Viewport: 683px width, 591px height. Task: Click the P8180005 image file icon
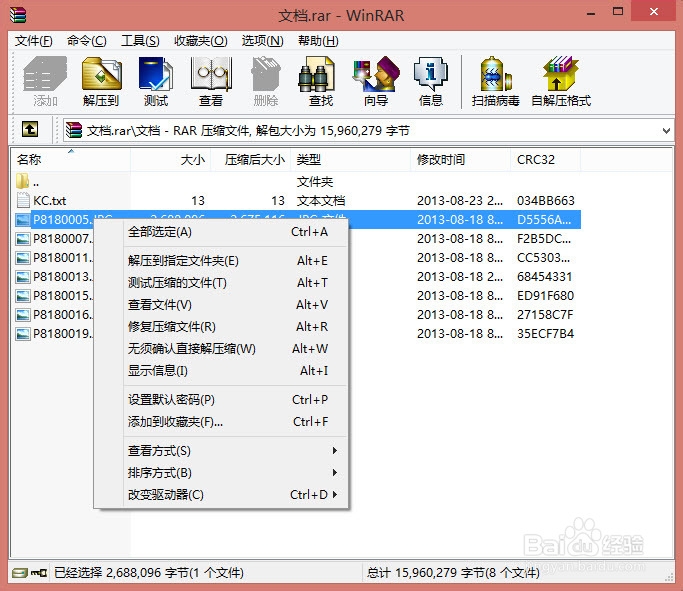tap(23, 220)
